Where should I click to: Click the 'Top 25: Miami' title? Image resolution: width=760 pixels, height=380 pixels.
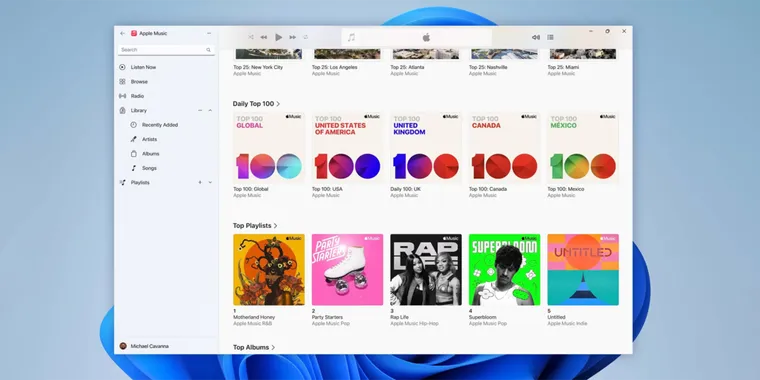[x=563, y=67]
